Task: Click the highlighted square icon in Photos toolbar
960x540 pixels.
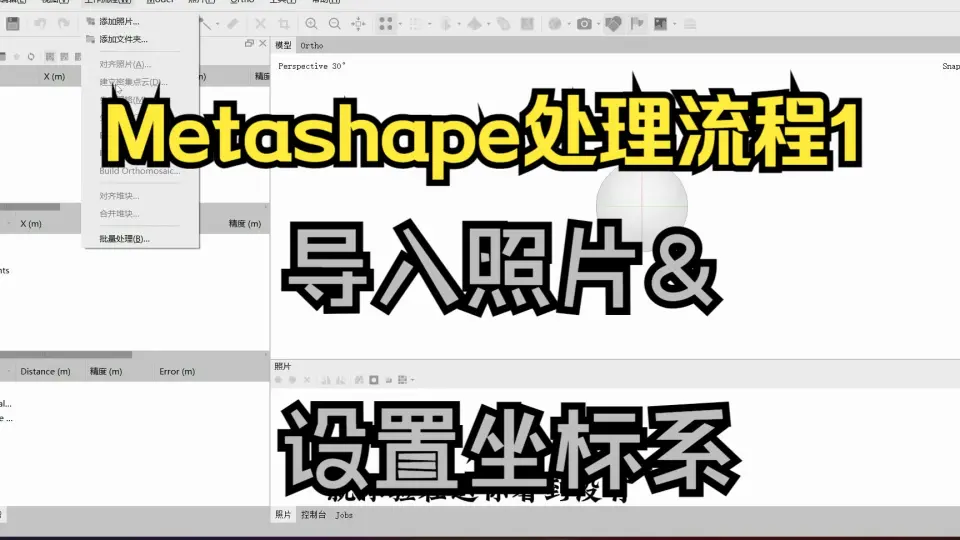Action: pyautogui.click(x=373, y=380)
